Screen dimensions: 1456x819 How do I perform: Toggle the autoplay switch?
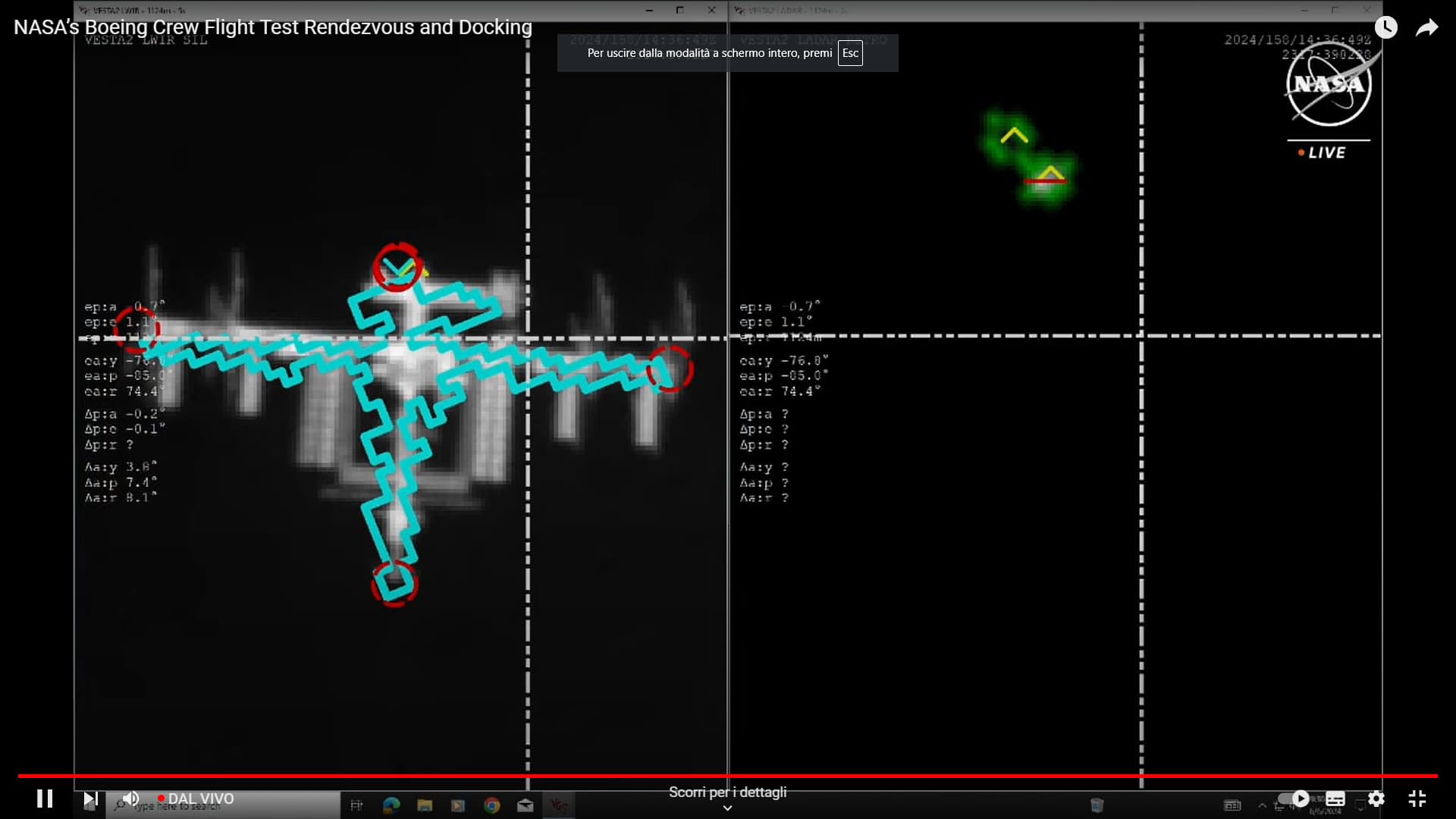1293,799
